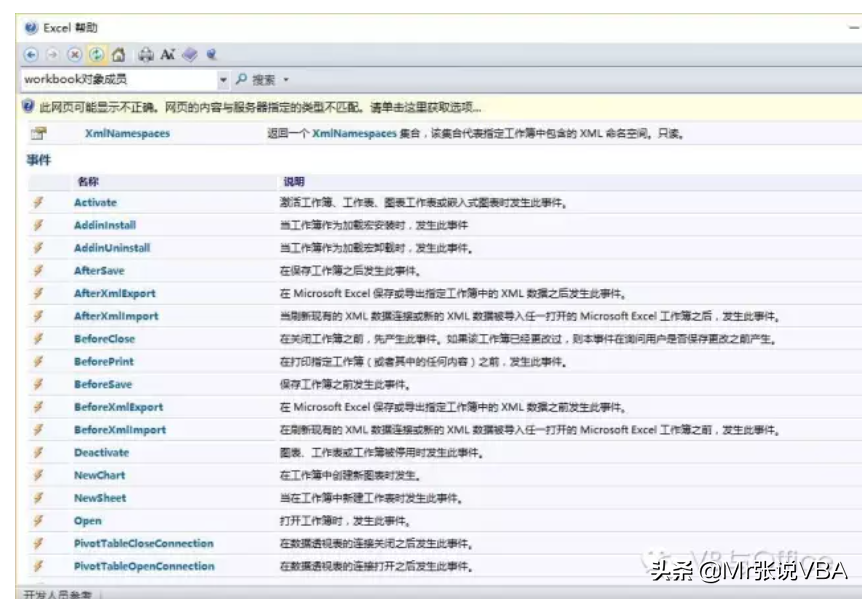Open the AfterXmlImport event link
The width and height of the screenshot is (864, 599).
pyautogui.click(x=116, y=316)
